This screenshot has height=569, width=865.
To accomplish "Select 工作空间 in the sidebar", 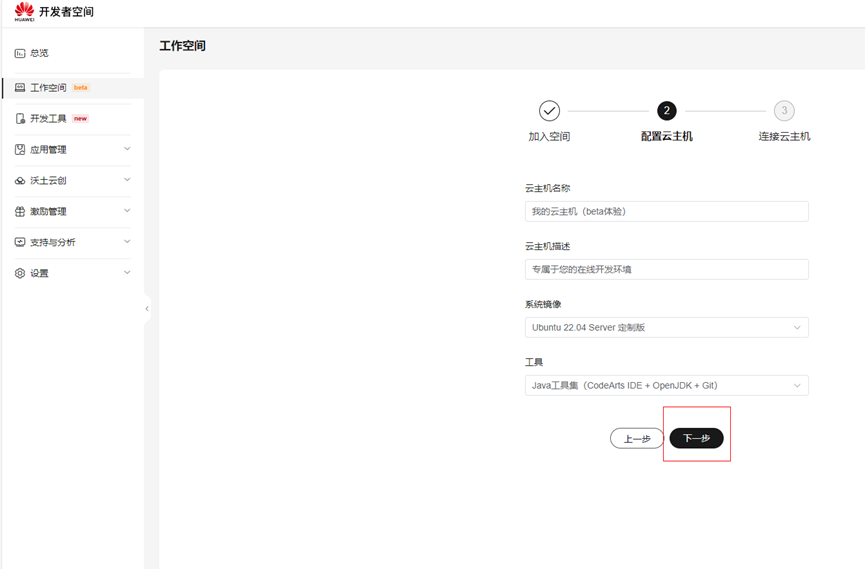I will [72, 87].
